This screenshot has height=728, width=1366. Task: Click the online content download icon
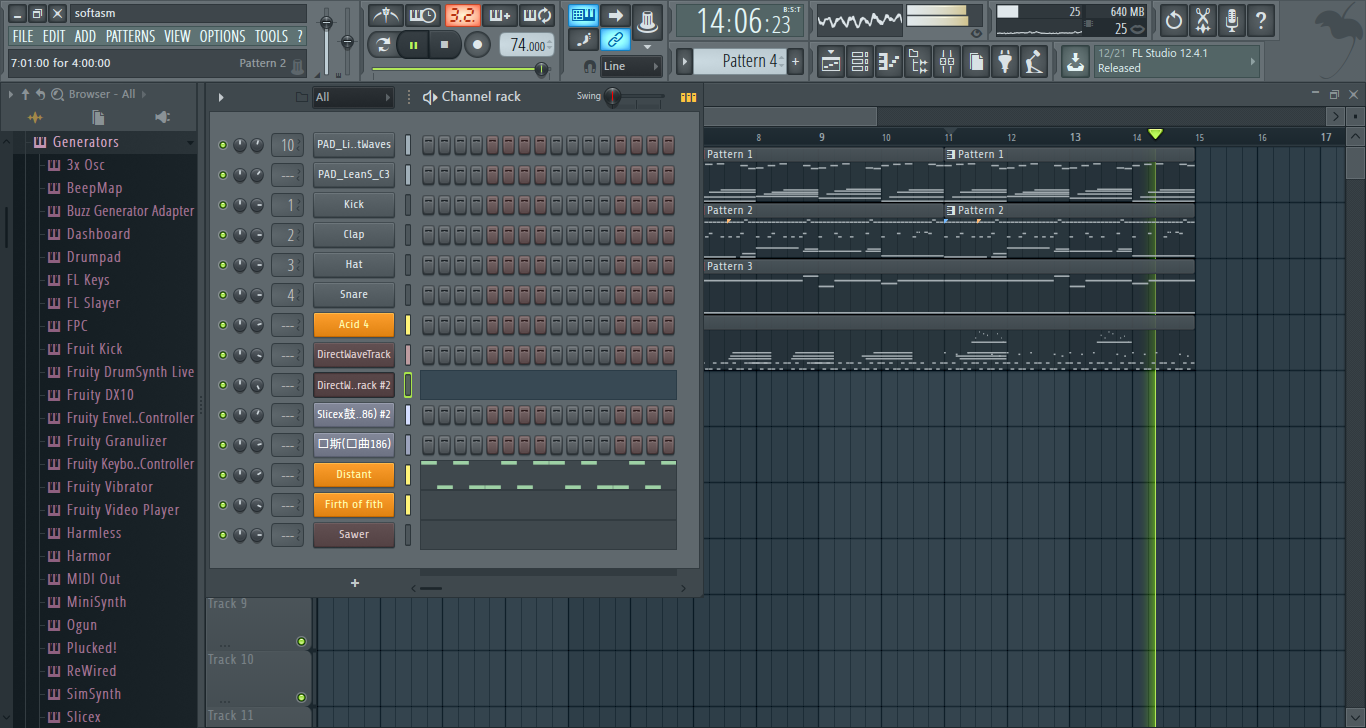tap(1075, 61)
